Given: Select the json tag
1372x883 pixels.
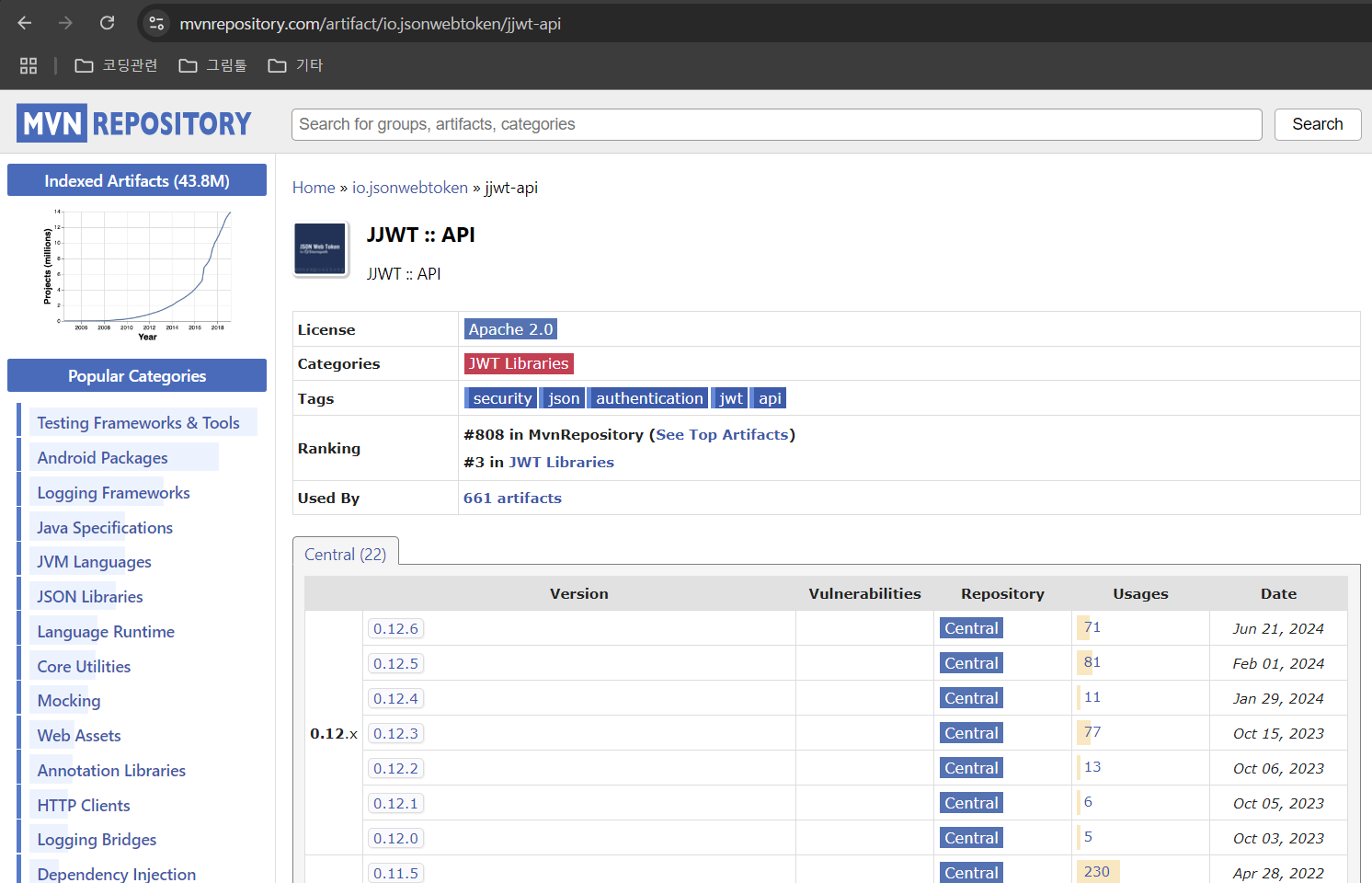Looking at the screenshot, I should [564, 398].
